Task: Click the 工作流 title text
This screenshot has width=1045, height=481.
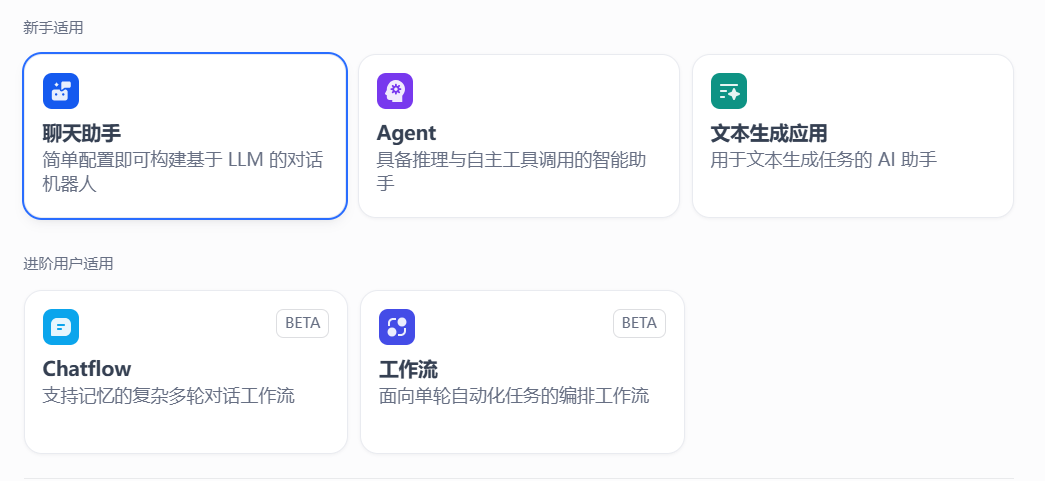Action: coord(408,369)
